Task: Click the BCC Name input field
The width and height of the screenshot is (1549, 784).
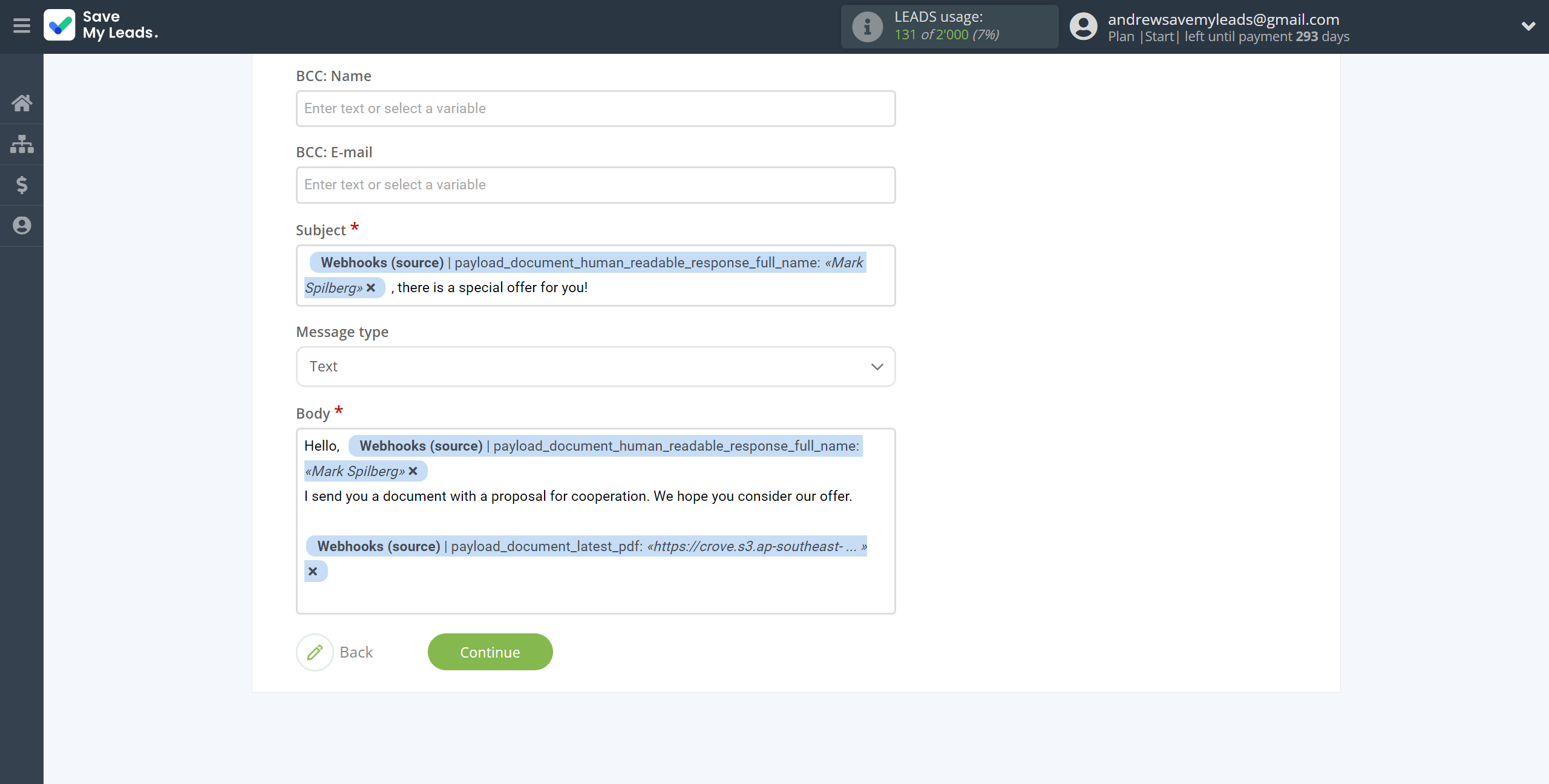Action: click(x=595, y=108)
